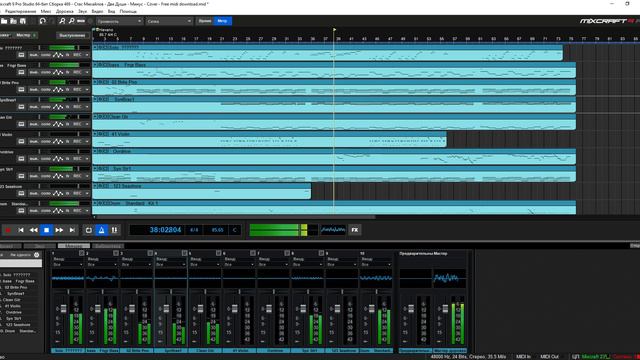
Task: Open input dropdown on mixer channel 8
Action: point(307,264)
